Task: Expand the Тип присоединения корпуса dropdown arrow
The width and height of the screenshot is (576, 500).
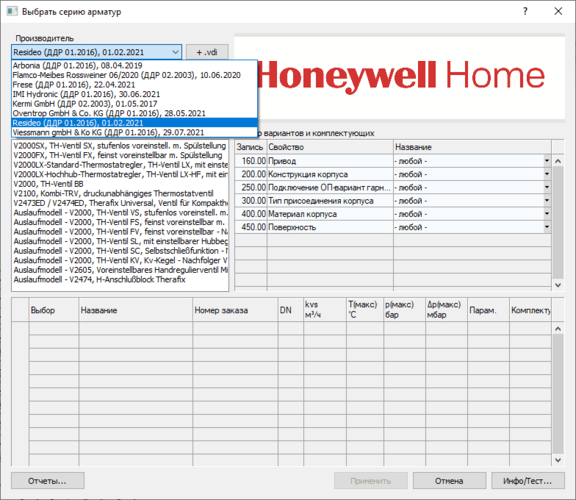Action: tap(547, 201)
